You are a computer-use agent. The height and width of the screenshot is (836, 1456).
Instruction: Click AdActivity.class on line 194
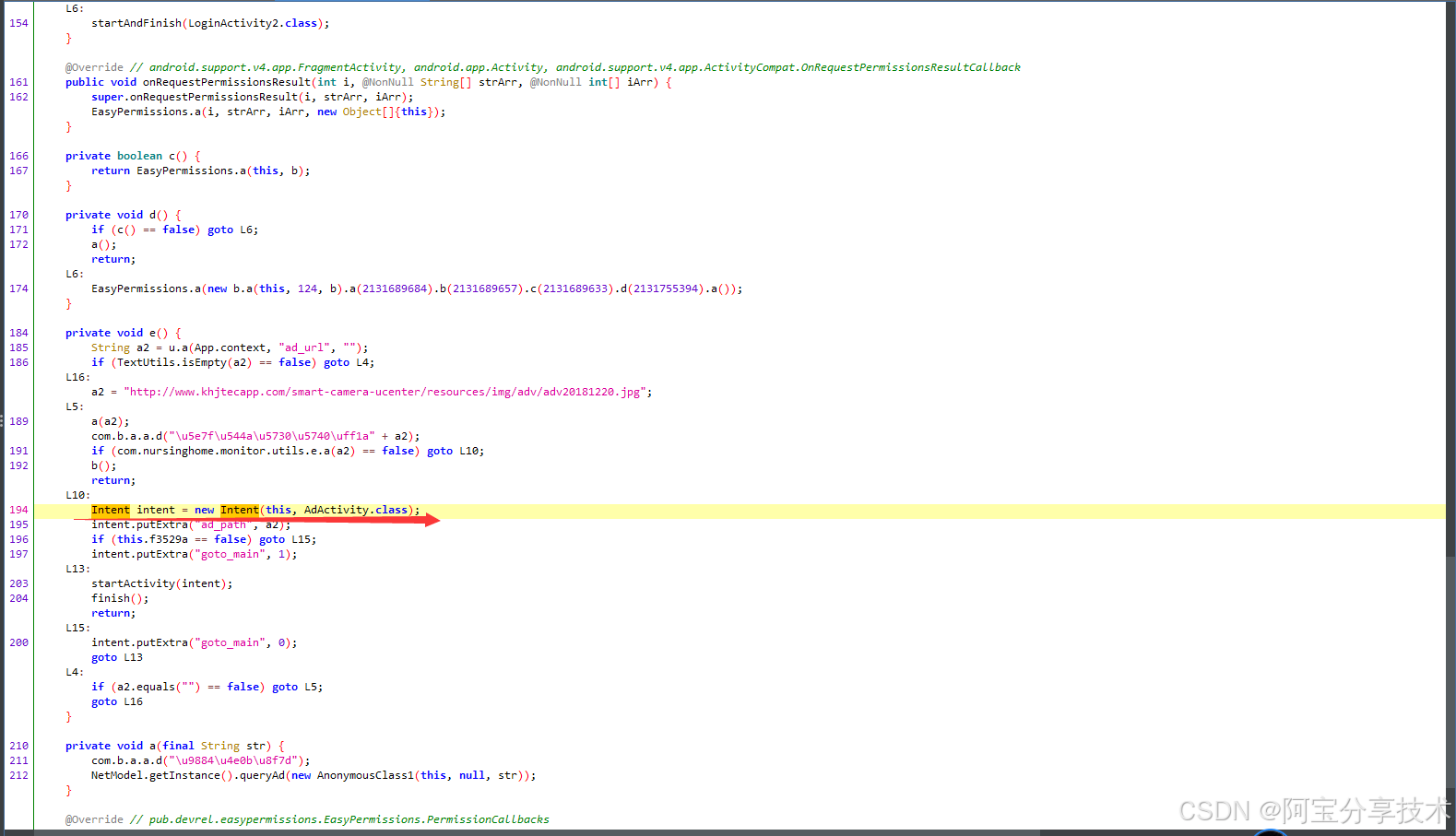pos(356,510)
